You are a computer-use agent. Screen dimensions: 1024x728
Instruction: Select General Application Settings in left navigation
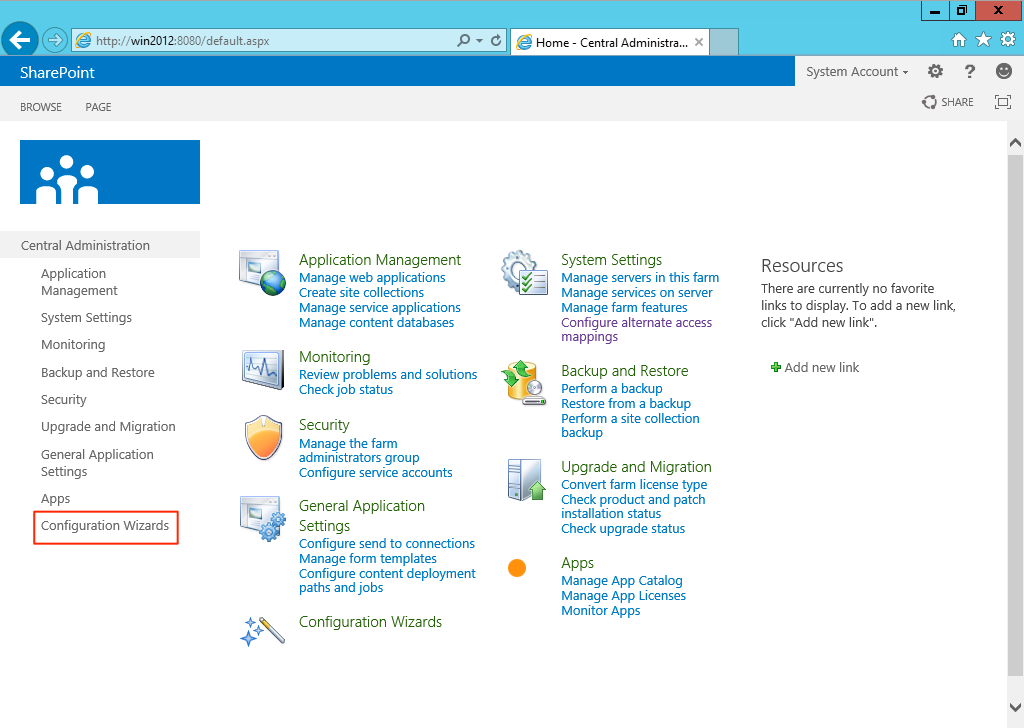click(97, 463)
